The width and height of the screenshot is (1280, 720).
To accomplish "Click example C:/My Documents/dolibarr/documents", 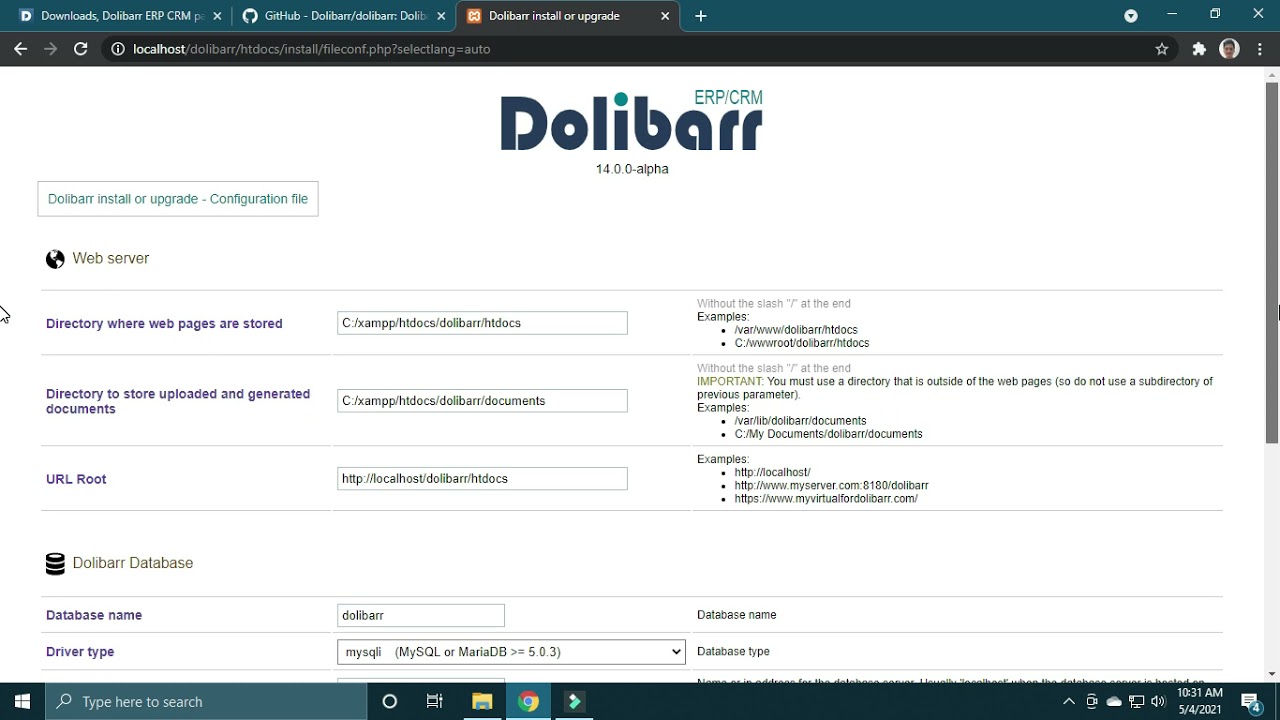I will click(x=828, y=434).
